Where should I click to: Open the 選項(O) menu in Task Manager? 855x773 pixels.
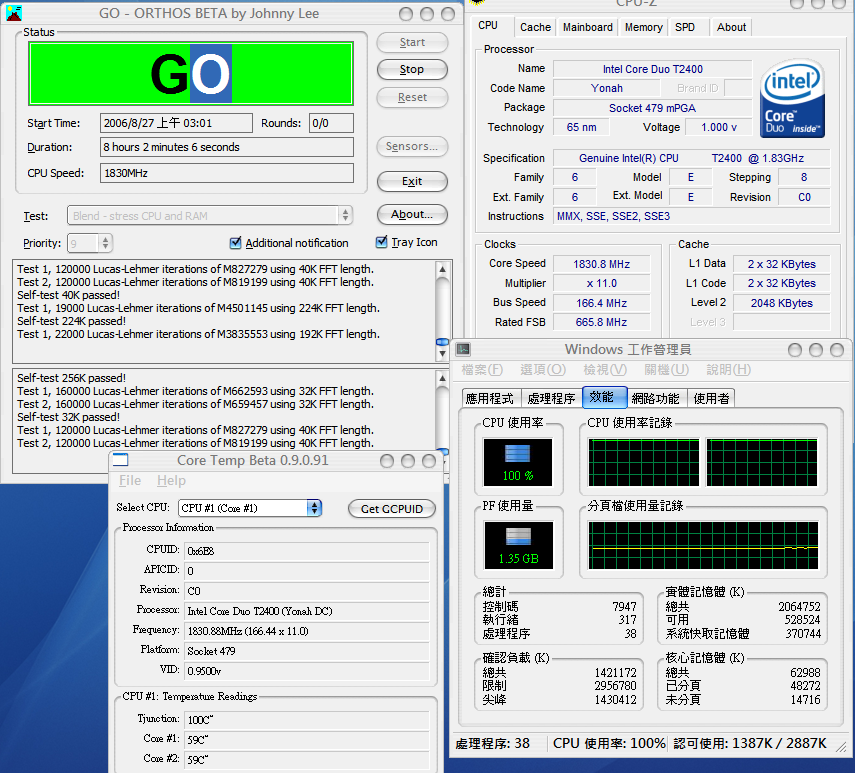[543, 370]
